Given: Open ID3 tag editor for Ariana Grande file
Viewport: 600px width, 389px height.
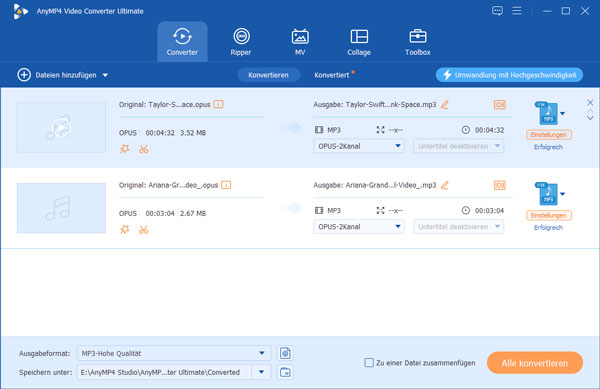Looking at the screenshot, I should 499,186.
